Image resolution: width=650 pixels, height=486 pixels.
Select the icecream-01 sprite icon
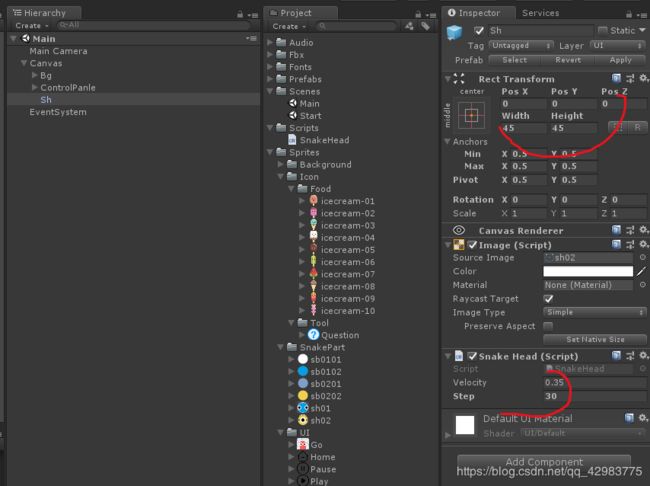(314, 201)
